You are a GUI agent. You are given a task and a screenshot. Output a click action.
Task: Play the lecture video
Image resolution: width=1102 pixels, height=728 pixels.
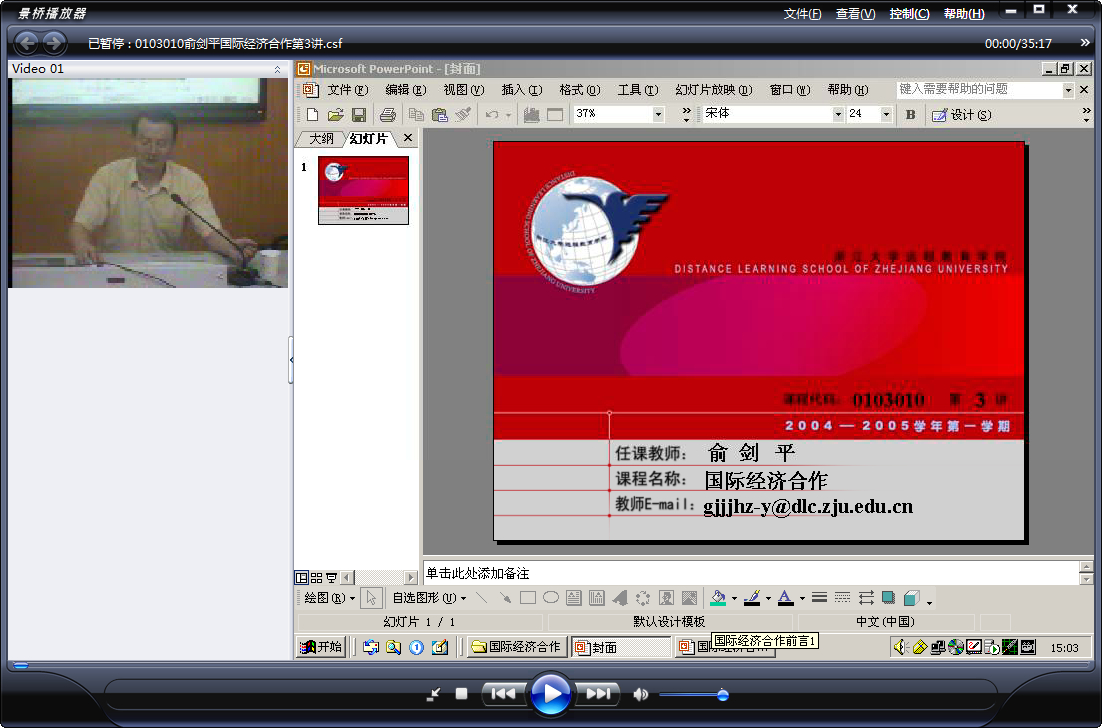(x=550, y=694)
